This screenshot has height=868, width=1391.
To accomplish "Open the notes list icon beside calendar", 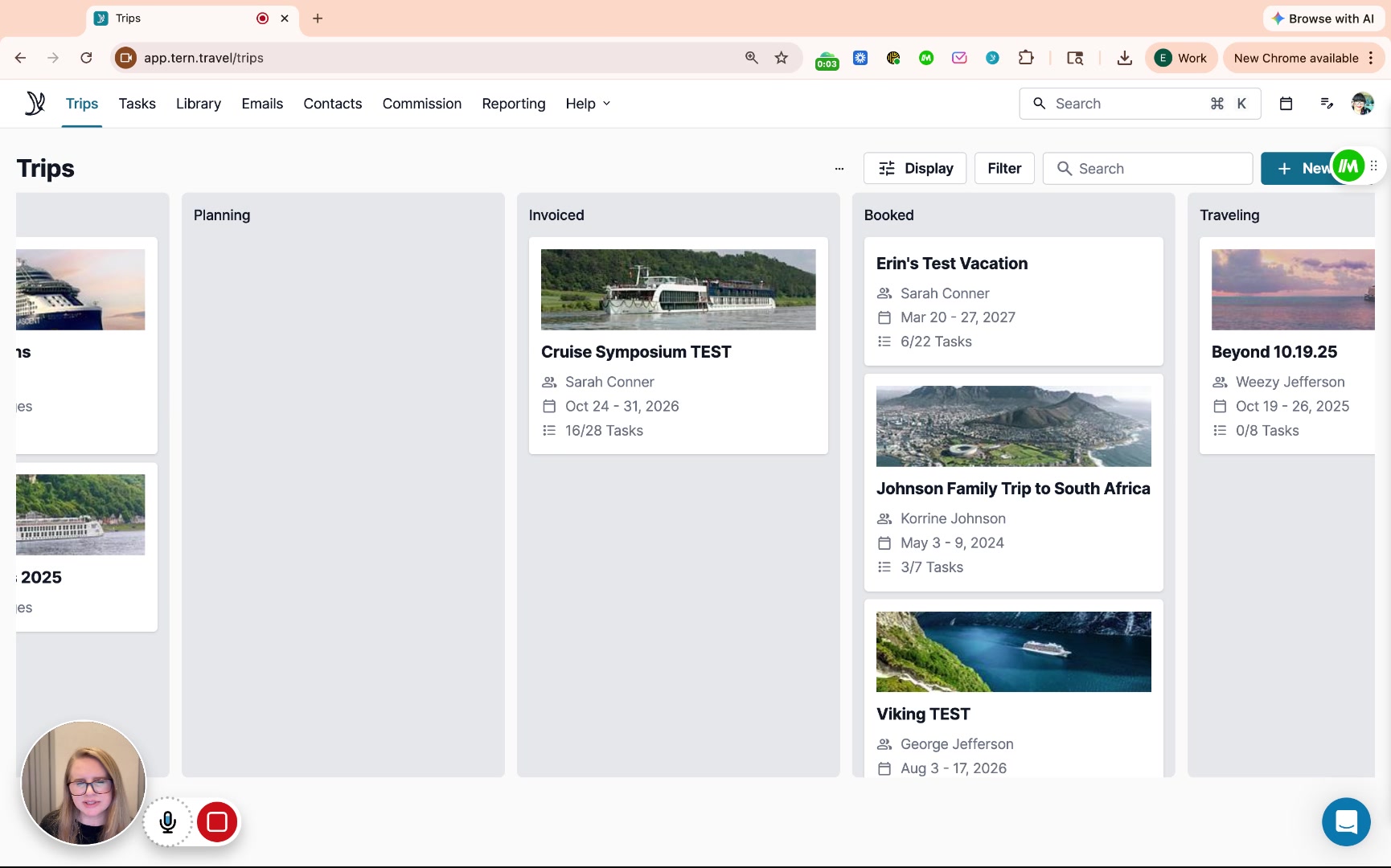I will (1327, 104).
